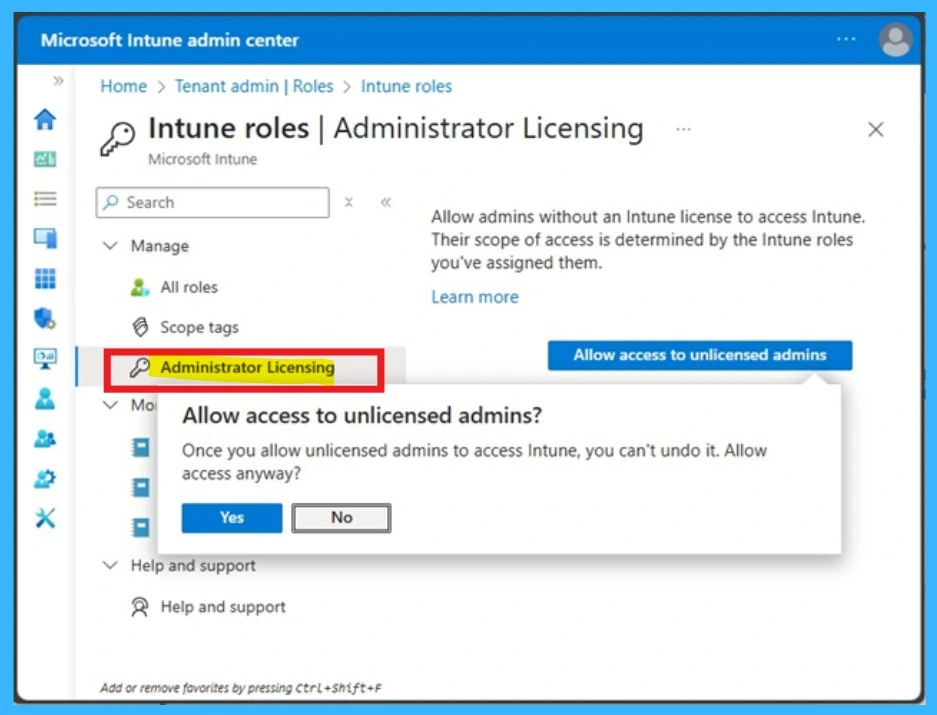This screenshot has height=715, width=937.
Task: Click inside the Search input field
Action: click(212, 202)
